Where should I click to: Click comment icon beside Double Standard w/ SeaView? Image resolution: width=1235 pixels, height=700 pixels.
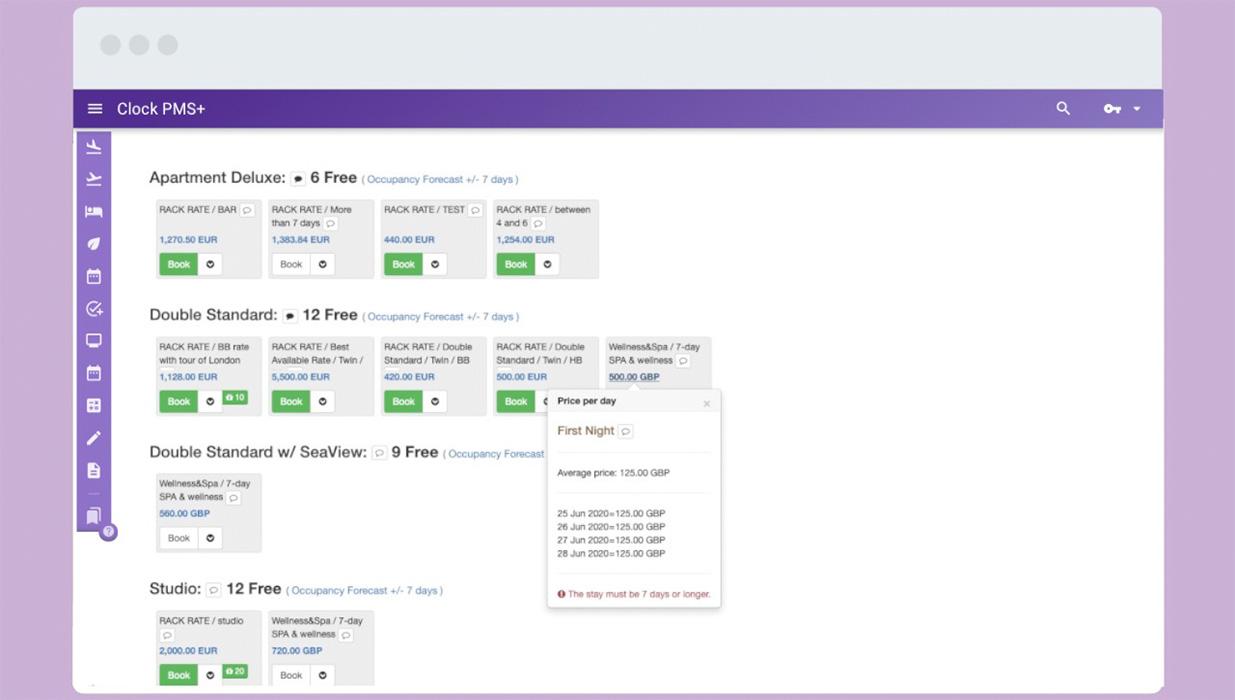coord(379,453)
